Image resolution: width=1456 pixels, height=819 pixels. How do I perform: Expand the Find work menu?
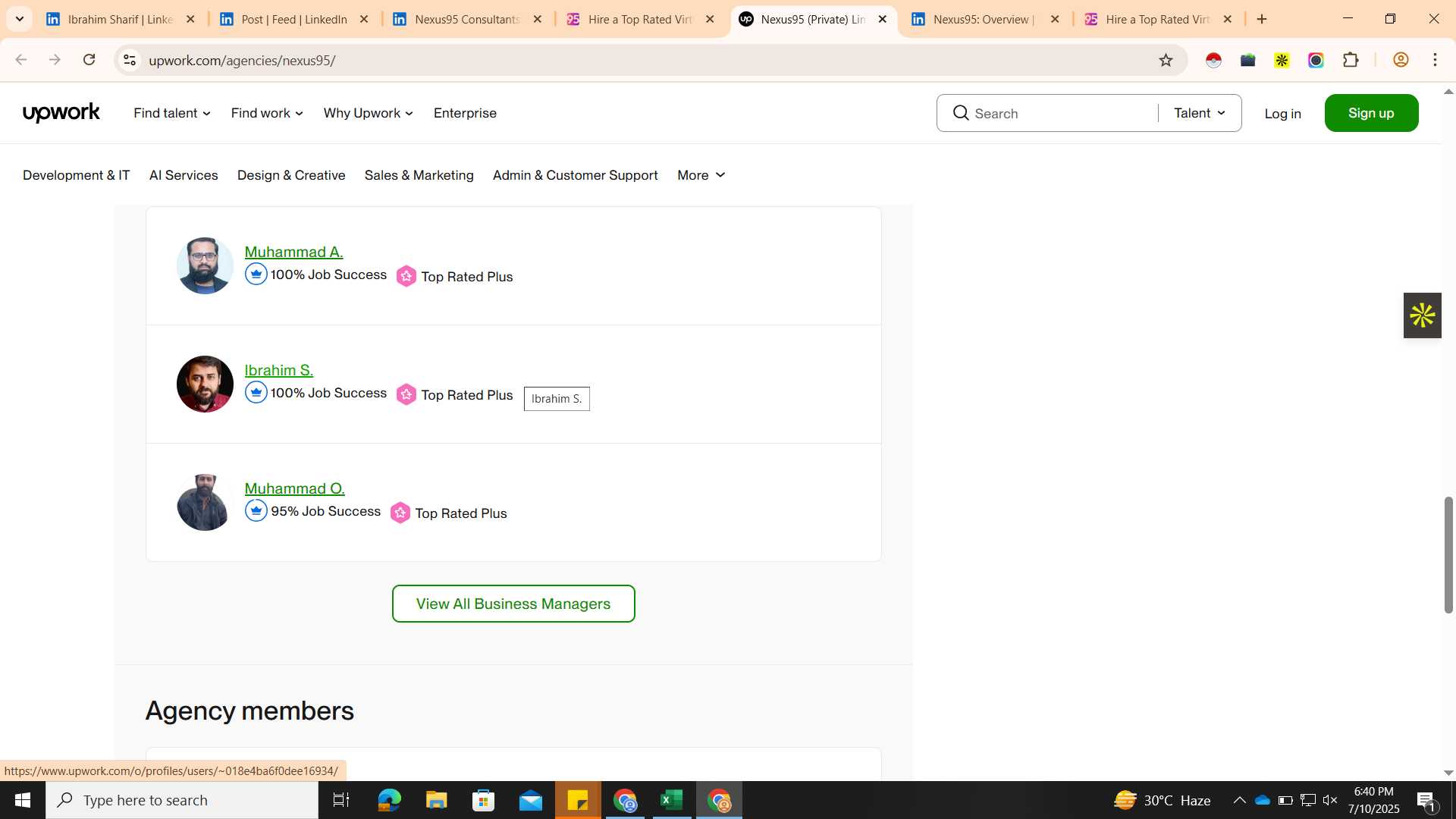click(x=267, y=113)
